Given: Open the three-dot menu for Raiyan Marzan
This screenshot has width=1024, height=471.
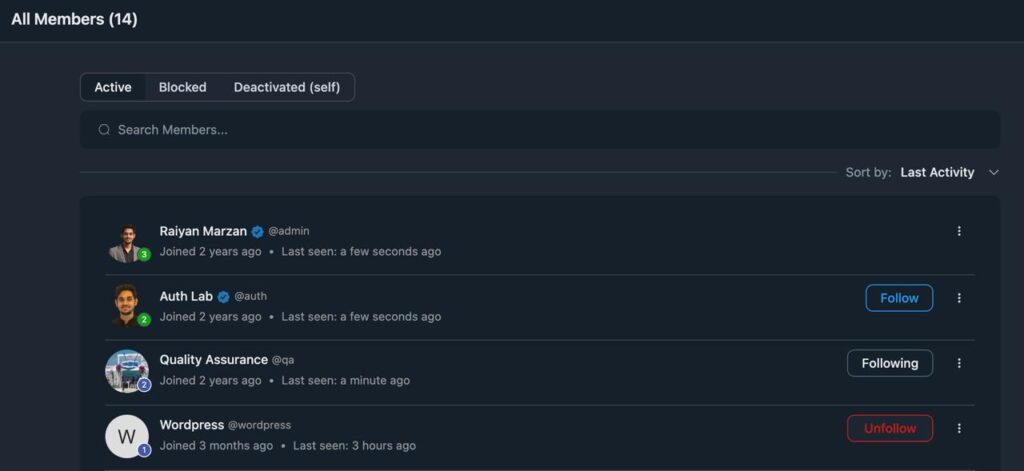Looking at the screenshot, I should point(959,231).
